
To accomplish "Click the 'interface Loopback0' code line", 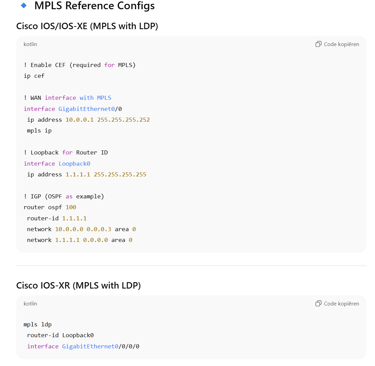I will (57, 163).
